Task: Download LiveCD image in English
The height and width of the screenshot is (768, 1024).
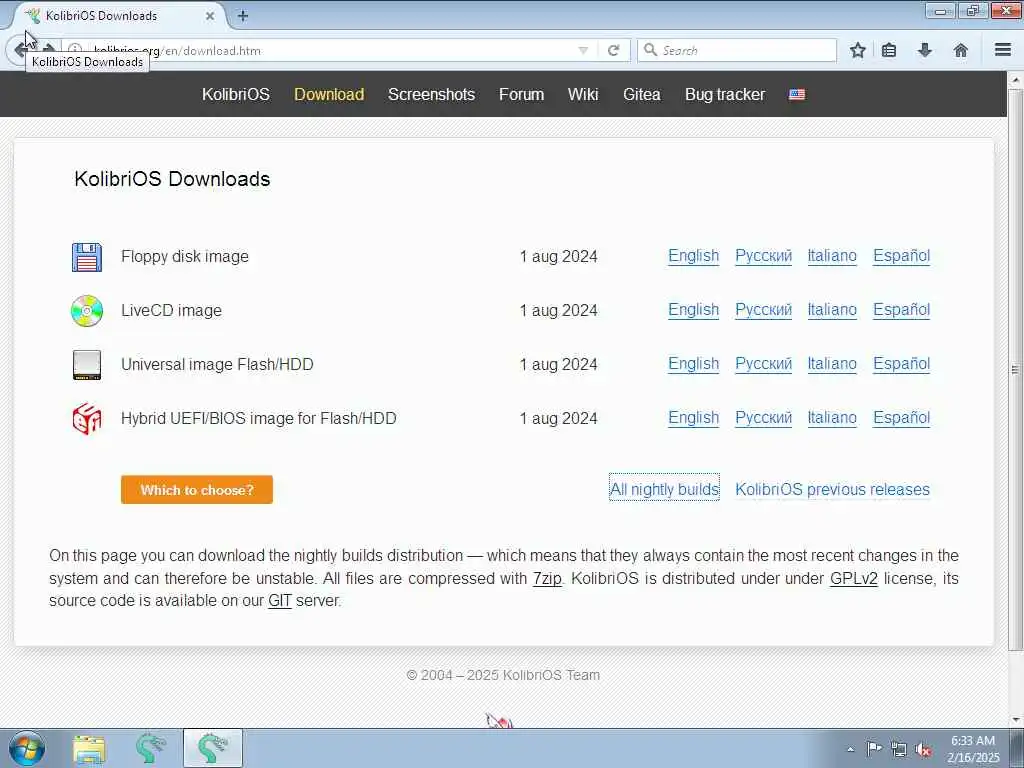Action: (x=694, y=310)
